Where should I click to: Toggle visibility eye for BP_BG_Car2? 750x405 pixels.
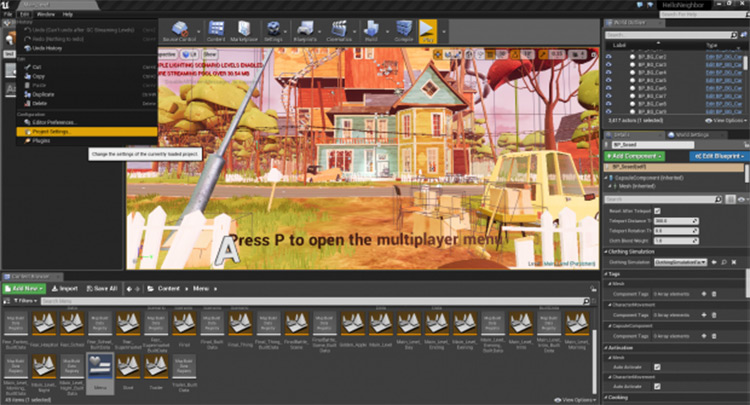click(608, 57)
